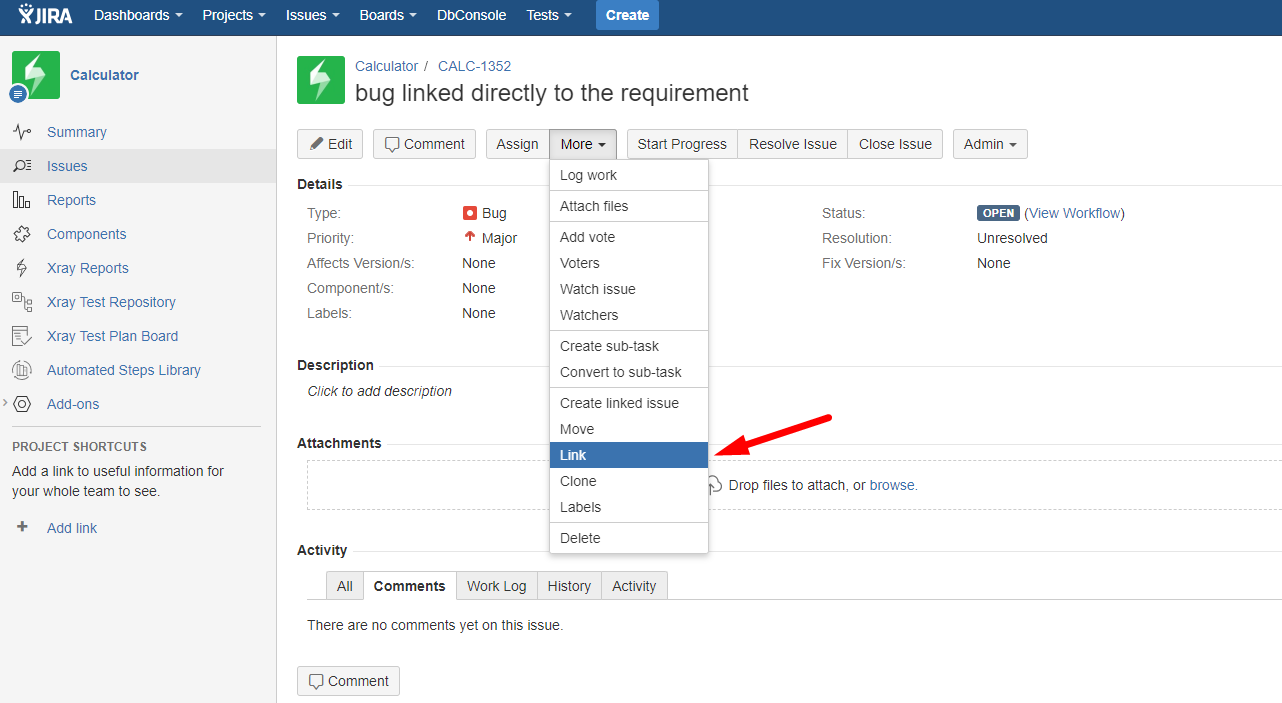Open the CALC-1352 breadcrumb link
The width and height of the screenshot is (1282, 703).
(474, 66)
